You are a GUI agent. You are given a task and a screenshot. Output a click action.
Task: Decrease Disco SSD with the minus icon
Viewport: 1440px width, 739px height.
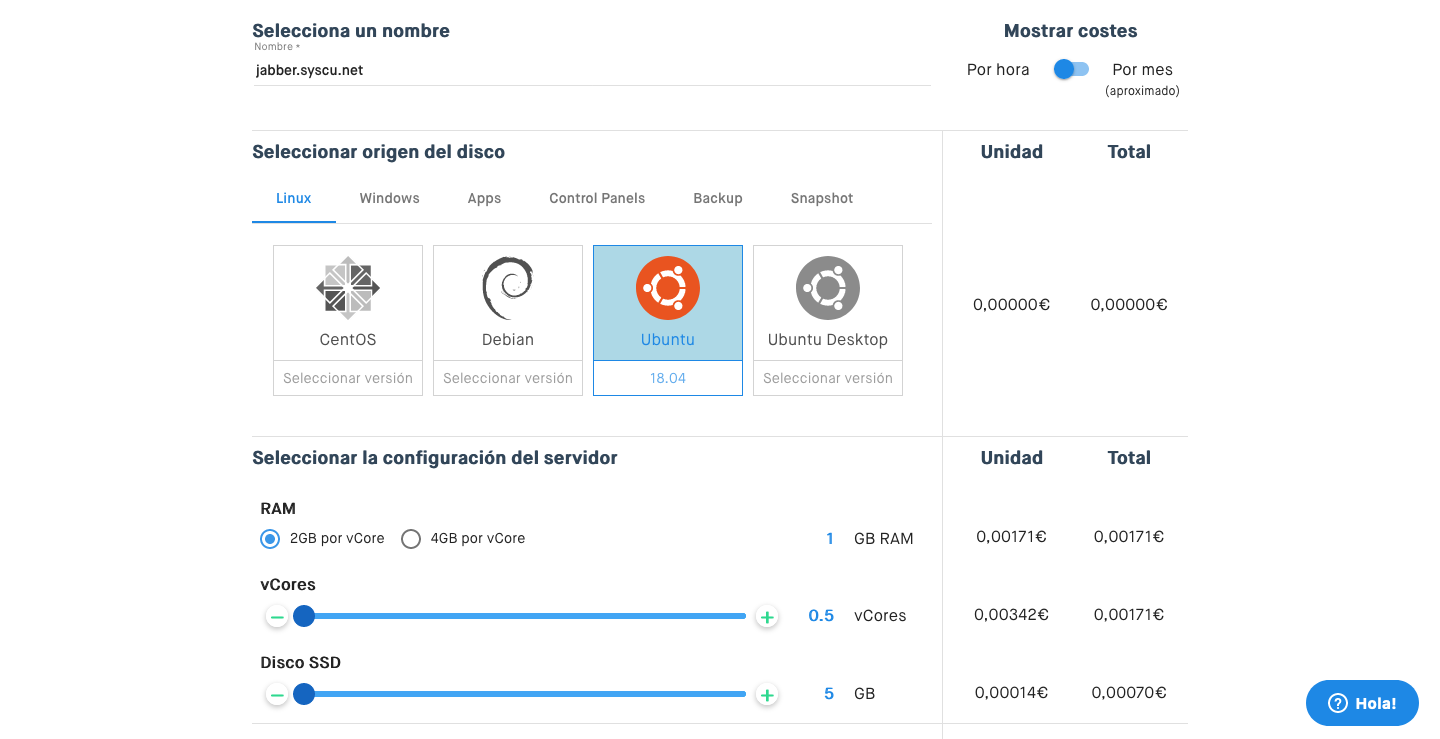pyautogui.click(x=277, y=695)
